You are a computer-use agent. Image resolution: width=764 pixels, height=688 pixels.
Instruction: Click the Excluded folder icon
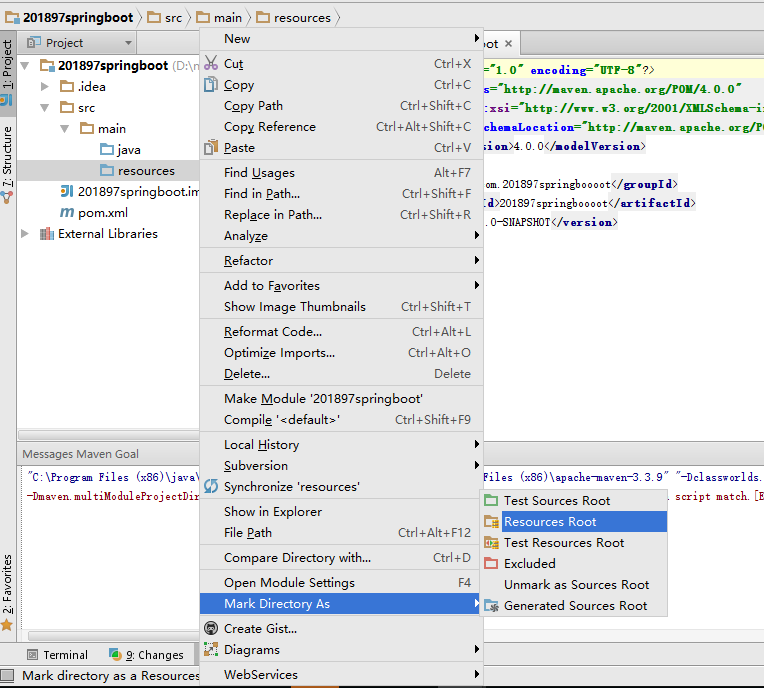491,564
